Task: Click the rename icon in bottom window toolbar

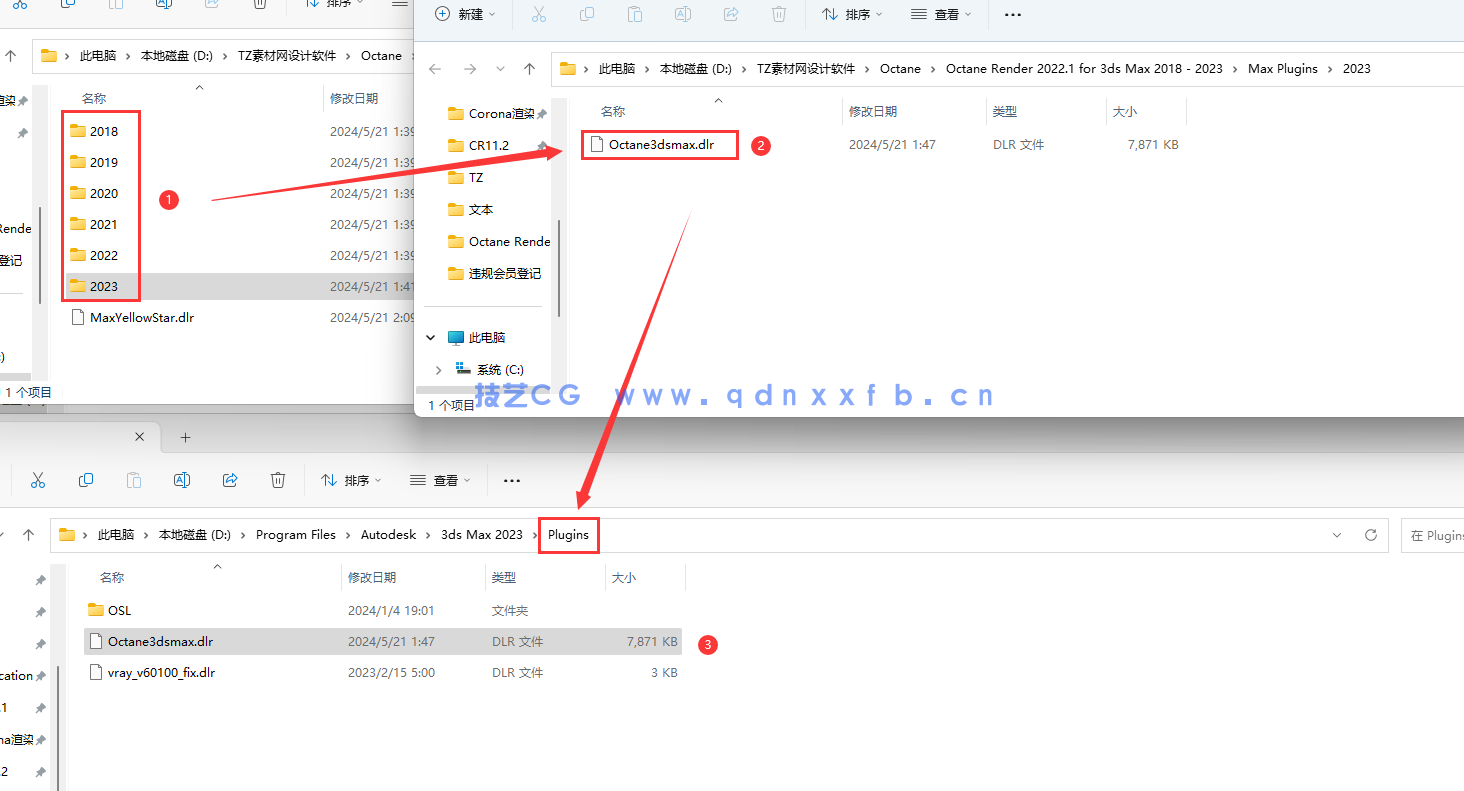Action: pos(182,481)
